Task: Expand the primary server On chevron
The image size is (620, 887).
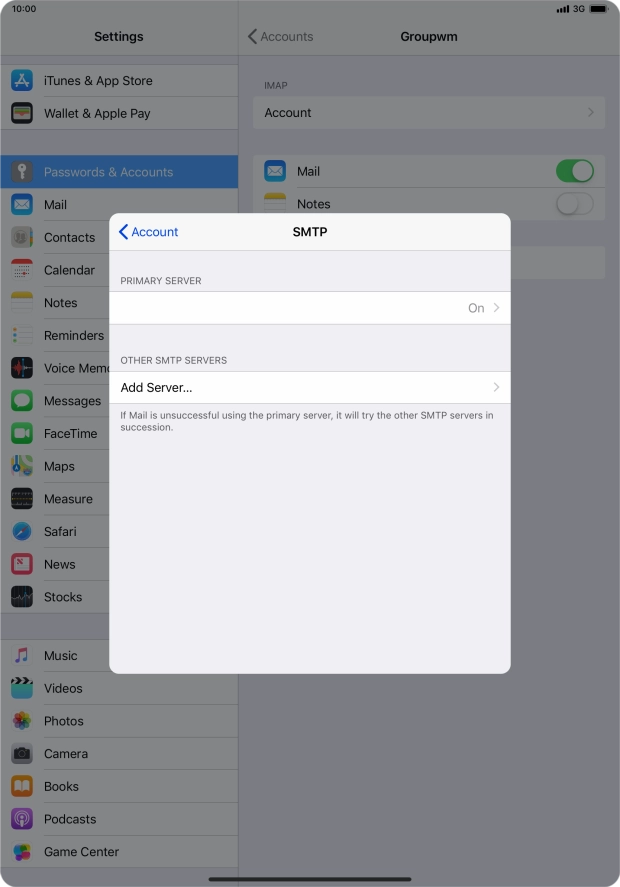Action: [x=496, y=308]
